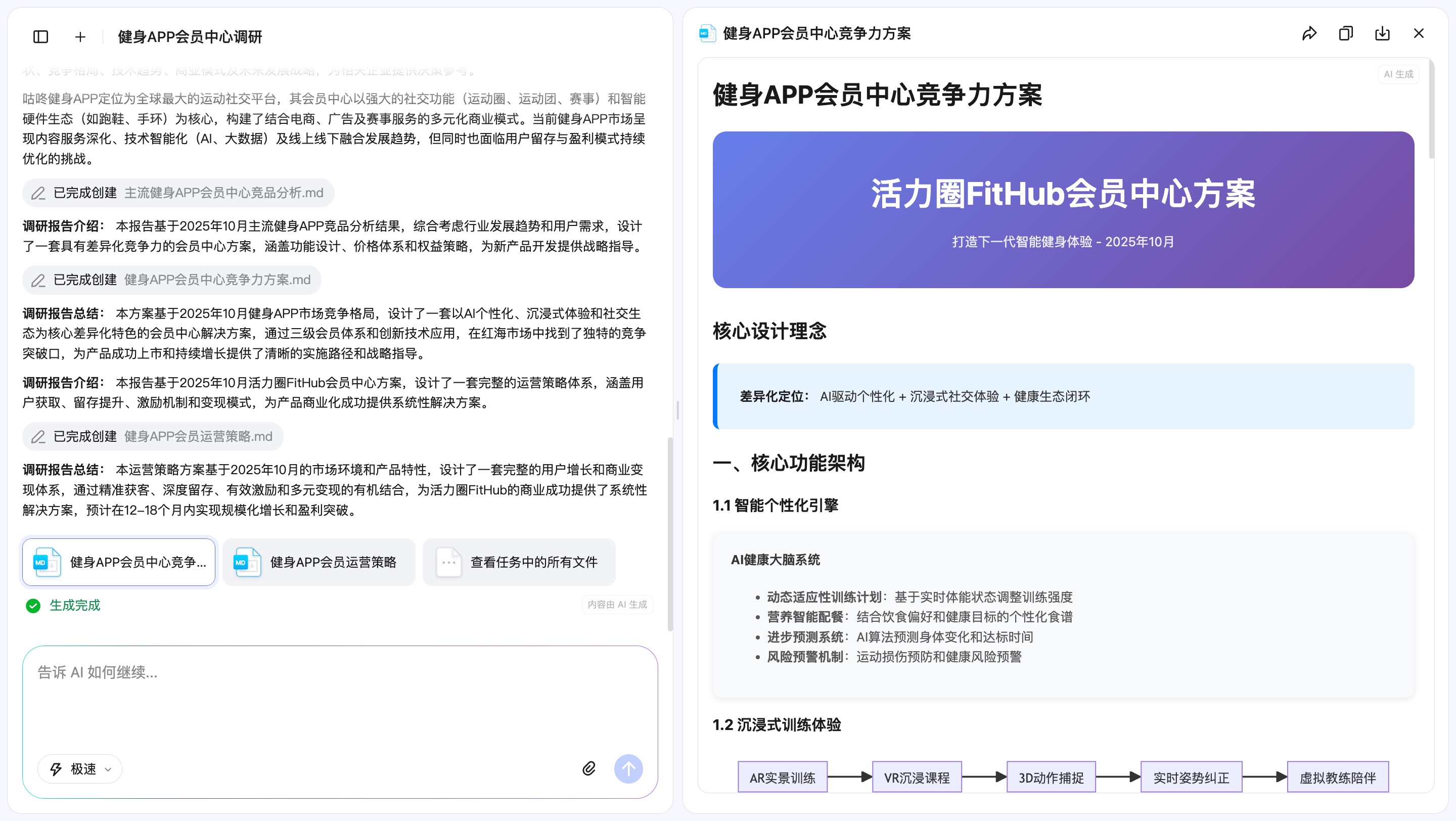This screenshot has width=1456, height=821.
Task: Click the plus icon for new chat
Action: tap(80, 37)
